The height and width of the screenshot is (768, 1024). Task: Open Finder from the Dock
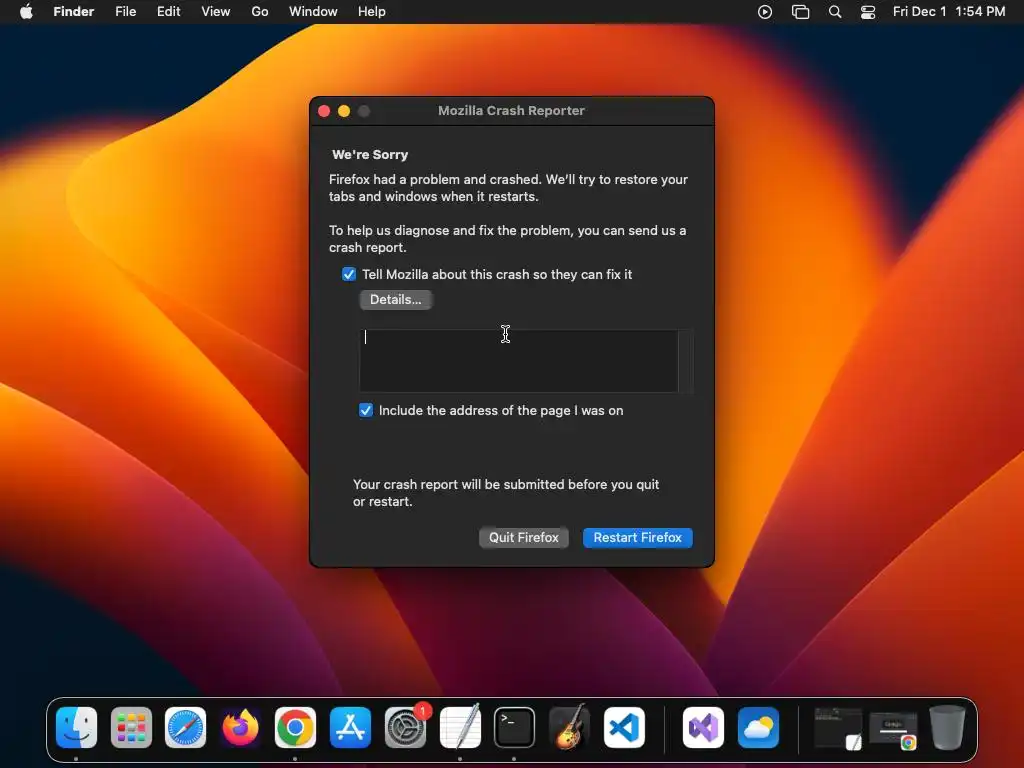[x=76, y=728]
